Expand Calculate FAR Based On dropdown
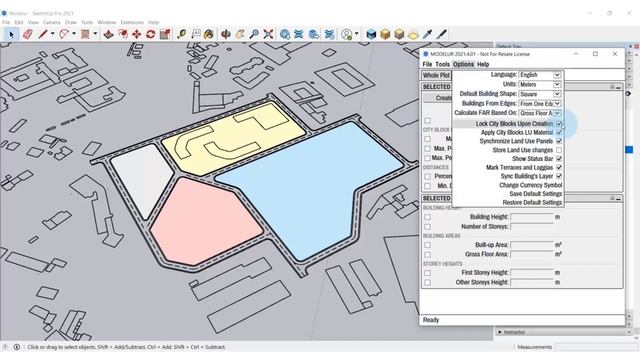The width and height of the screenshot is (640, 360). pyautogui.click(x=540, y=113)
